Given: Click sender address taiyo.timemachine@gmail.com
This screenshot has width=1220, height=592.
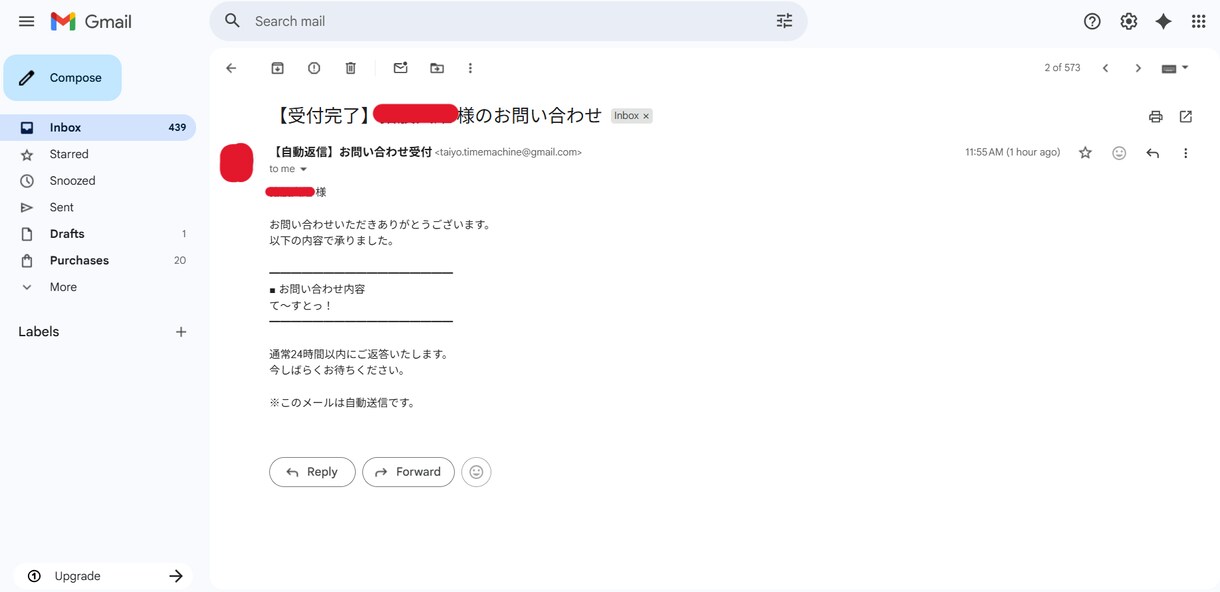Looking at the screenshot, I should coord(508,152).
